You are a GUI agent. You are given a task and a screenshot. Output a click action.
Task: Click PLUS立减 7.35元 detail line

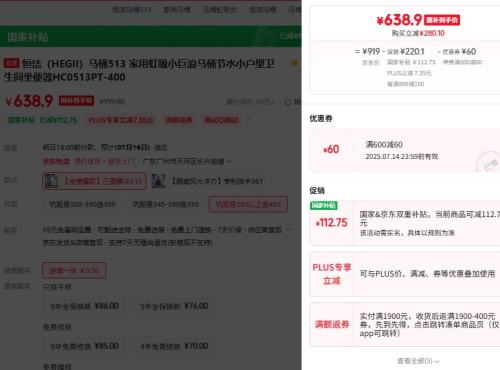point(409,73)
